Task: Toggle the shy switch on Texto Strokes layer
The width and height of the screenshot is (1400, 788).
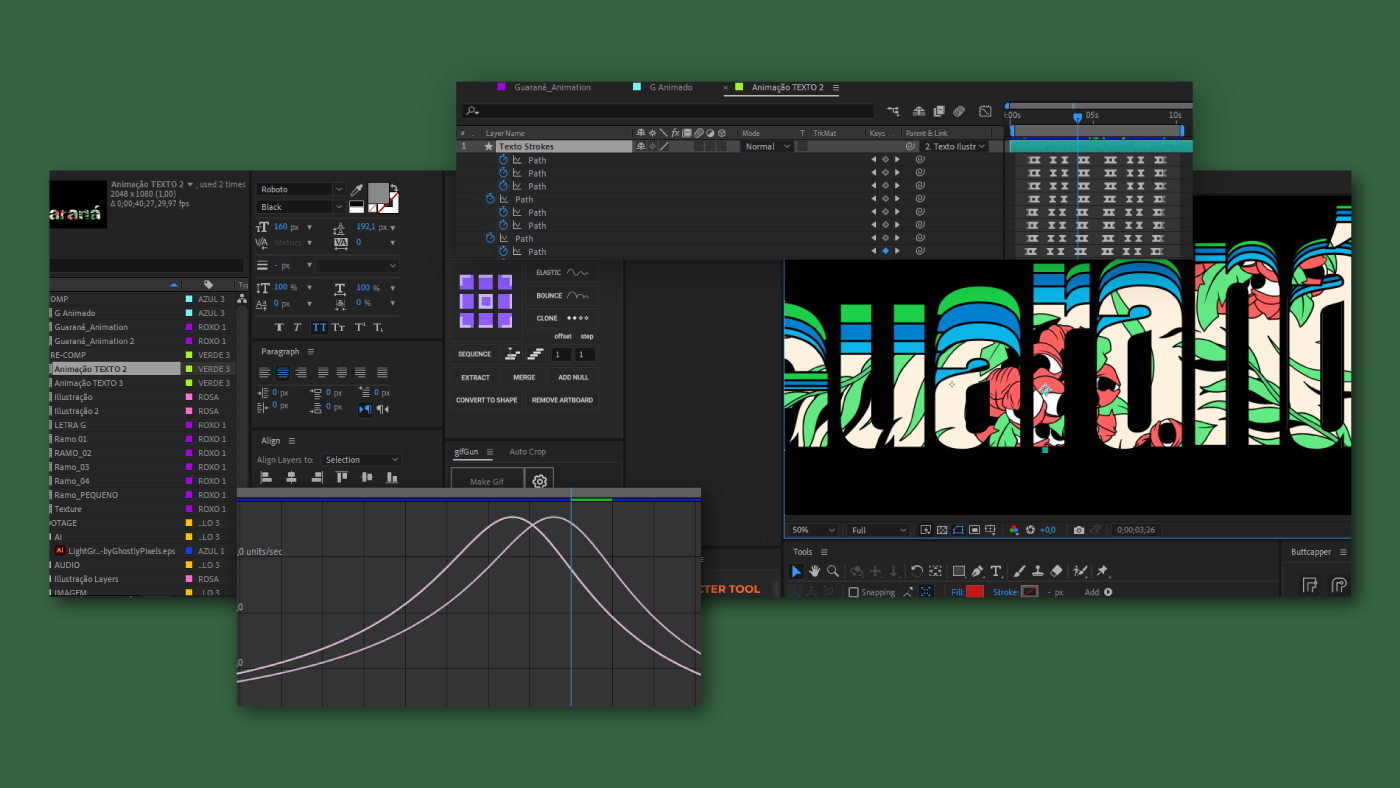Action: tap(640, 146)
